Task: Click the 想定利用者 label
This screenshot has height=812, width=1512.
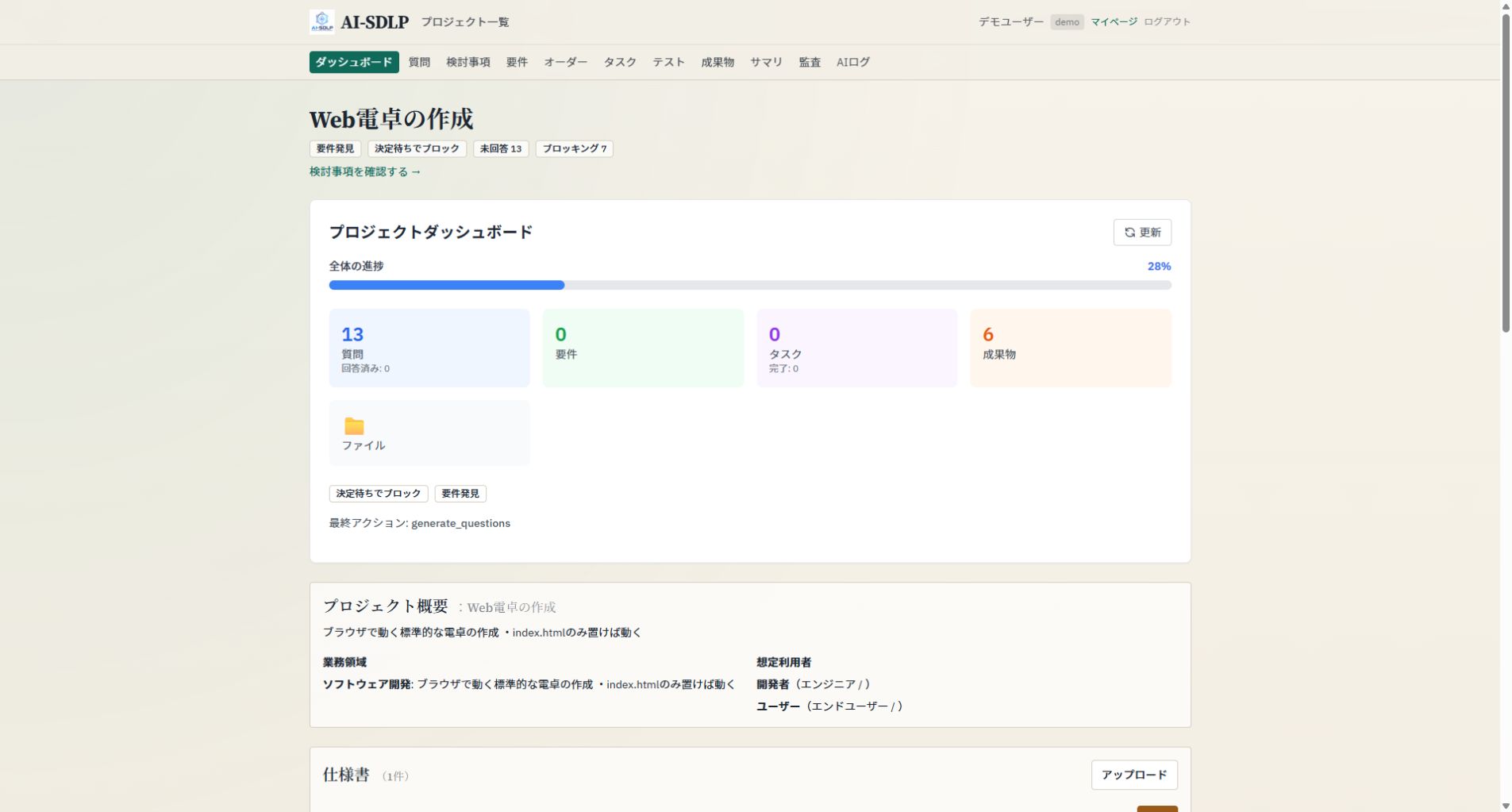Action: coord(784,662)
